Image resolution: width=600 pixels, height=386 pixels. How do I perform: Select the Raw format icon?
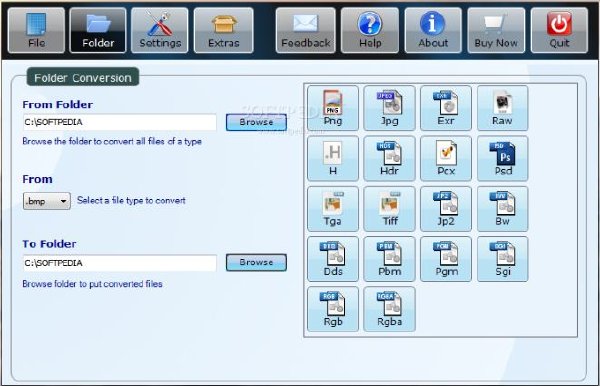(502, 108)
